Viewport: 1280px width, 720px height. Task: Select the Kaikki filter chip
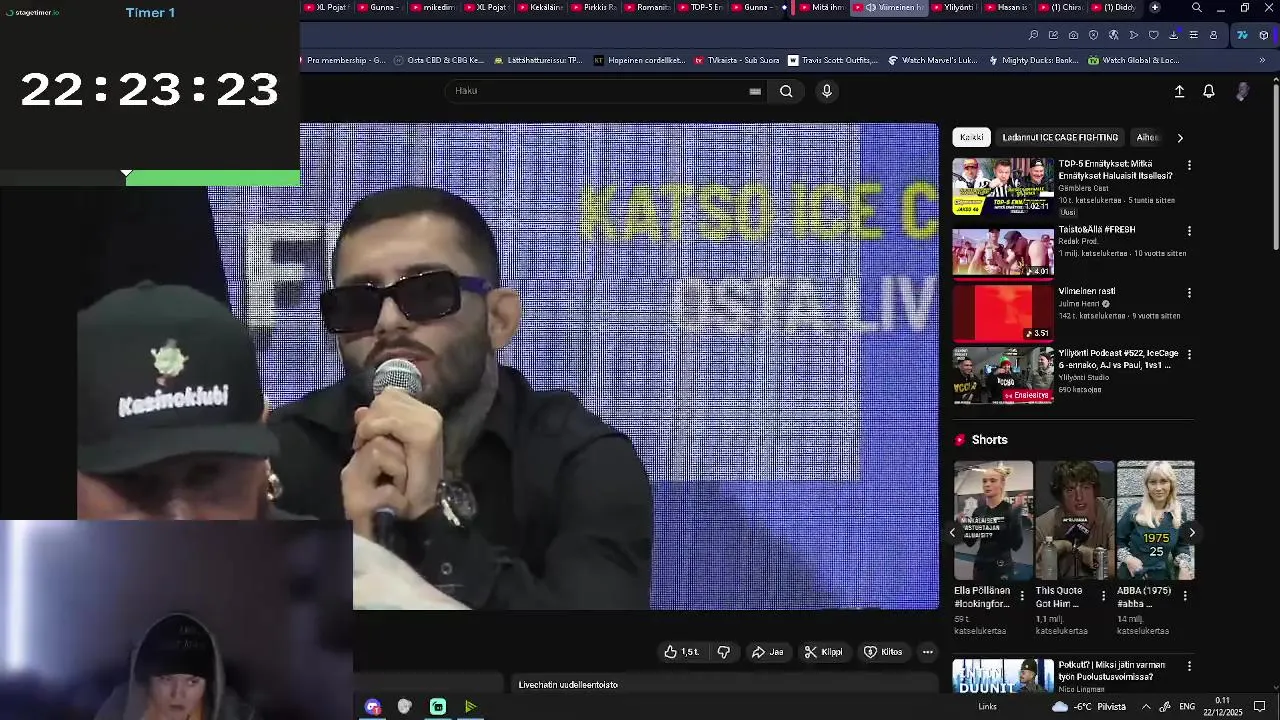(x=972, y=137)
